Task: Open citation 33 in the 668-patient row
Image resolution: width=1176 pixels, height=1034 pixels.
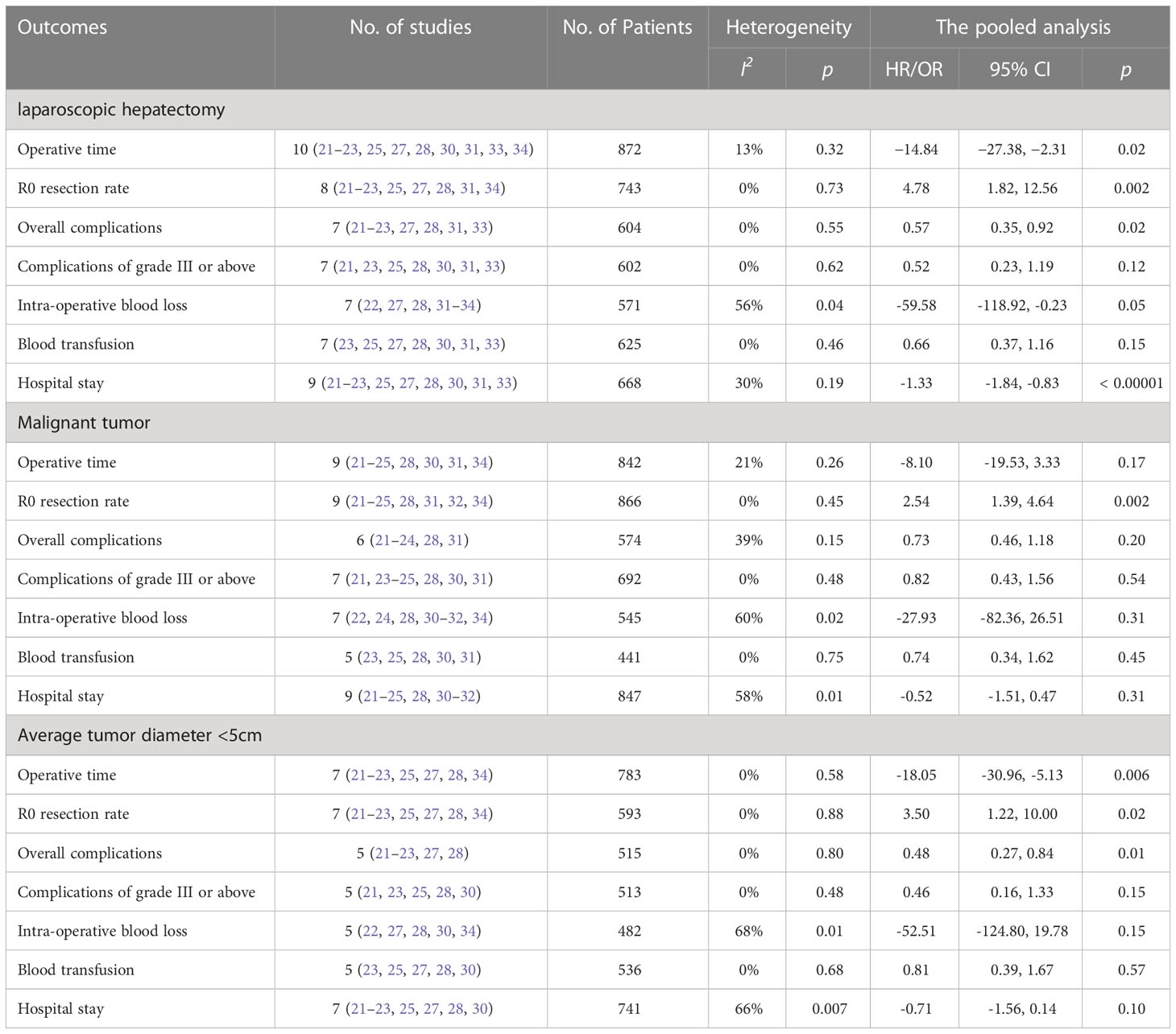Action: 504,383
